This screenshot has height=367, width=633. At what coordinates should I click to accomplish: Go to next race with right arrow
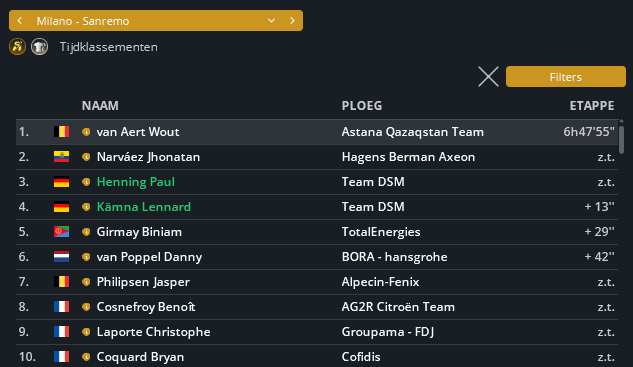[292, 21]
